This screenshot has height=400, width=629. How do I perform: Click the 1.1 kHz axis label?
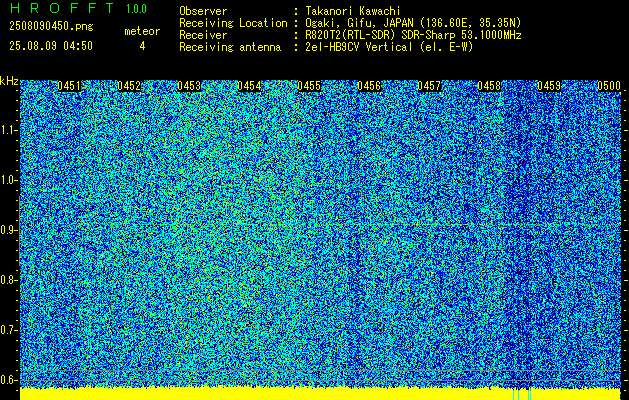(8, 130)
